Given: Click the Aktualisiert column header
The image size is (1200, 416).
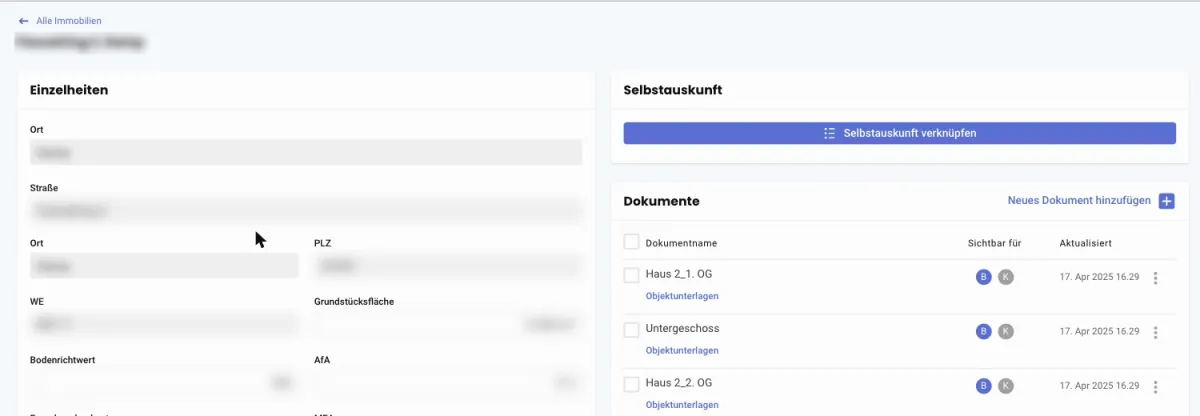Looking at the screenshot, I should pyautogui.click(x=1085, y=243).
